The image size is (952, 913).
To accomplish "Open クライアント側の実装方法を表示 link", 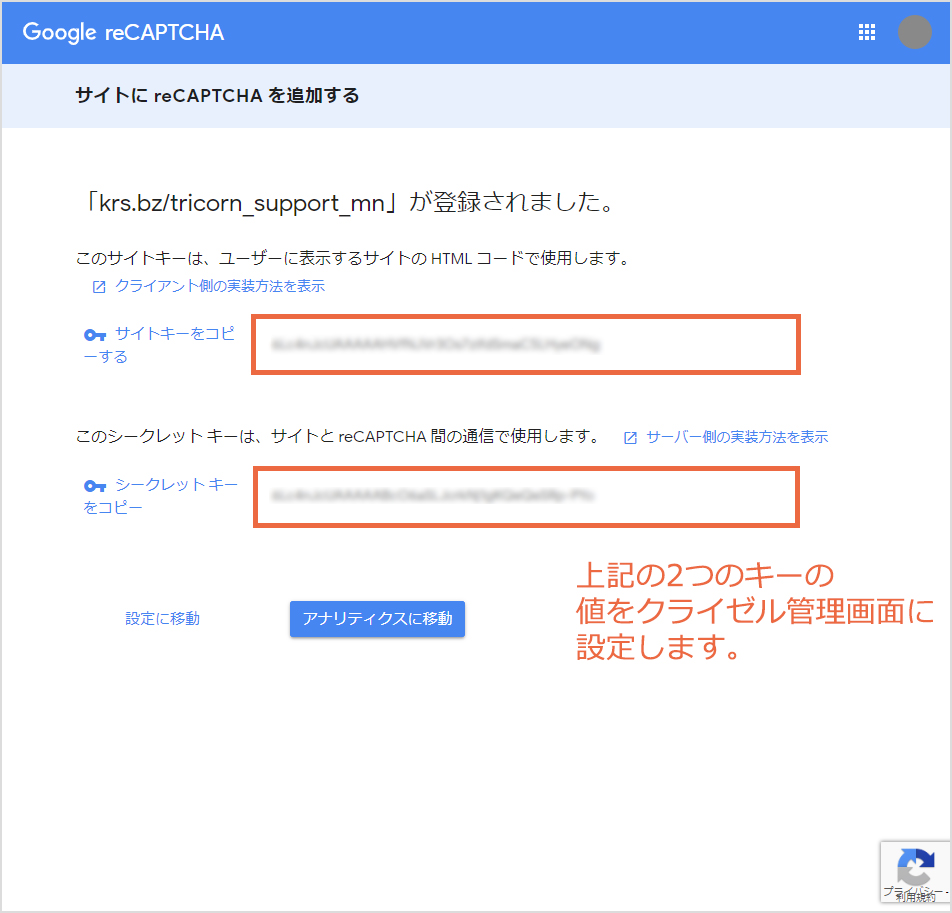I will [220, 286].
